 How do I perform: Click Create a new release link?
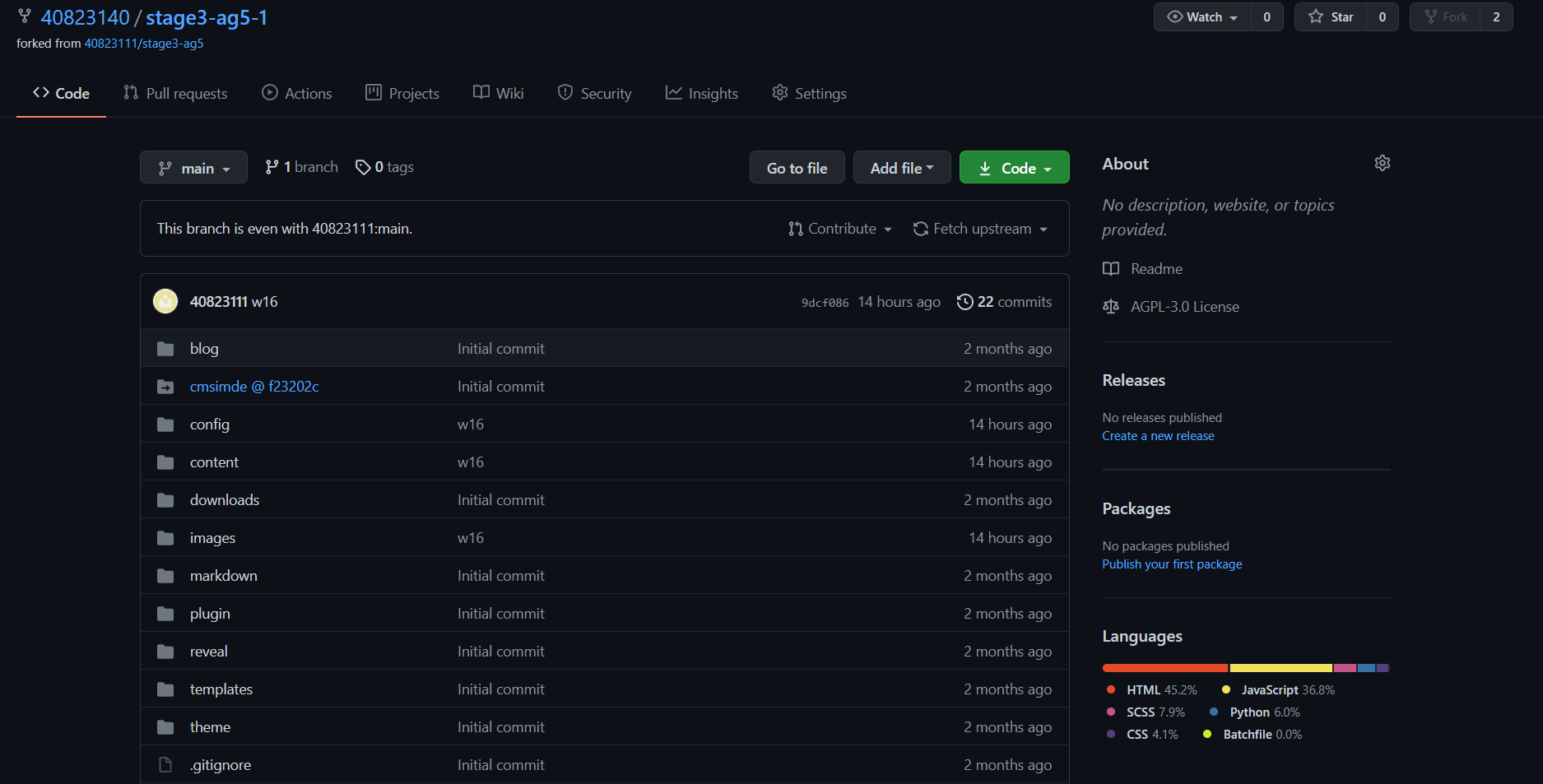click(1158, 436)
